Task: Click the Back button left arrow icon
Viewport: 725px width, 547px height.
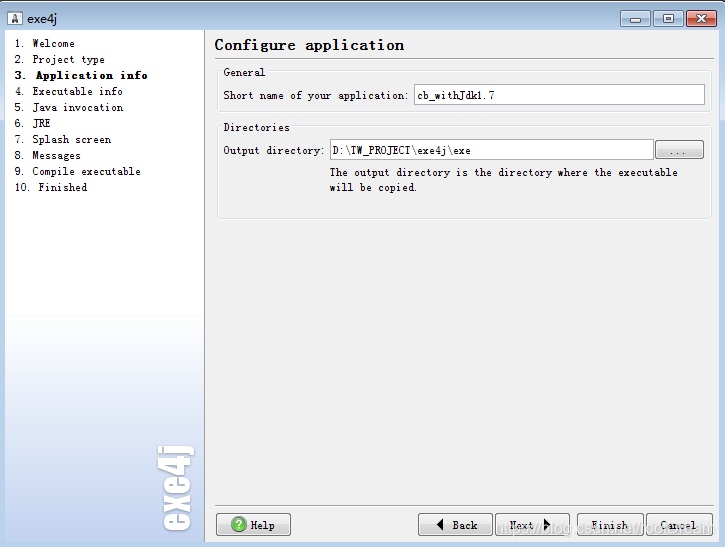Action: coord(440,524)
